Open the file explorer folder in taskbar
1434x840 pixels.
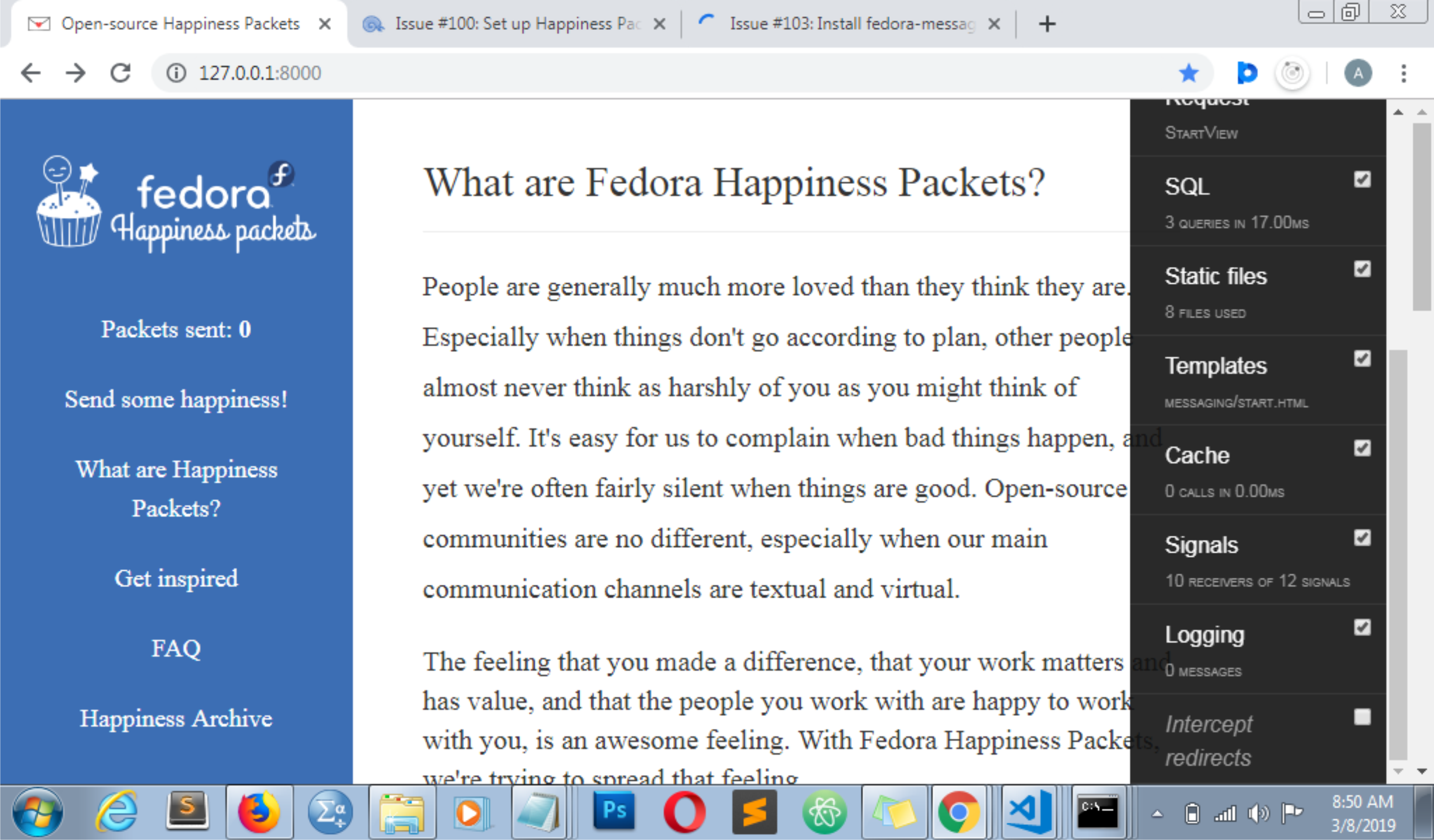coord(402,812)
